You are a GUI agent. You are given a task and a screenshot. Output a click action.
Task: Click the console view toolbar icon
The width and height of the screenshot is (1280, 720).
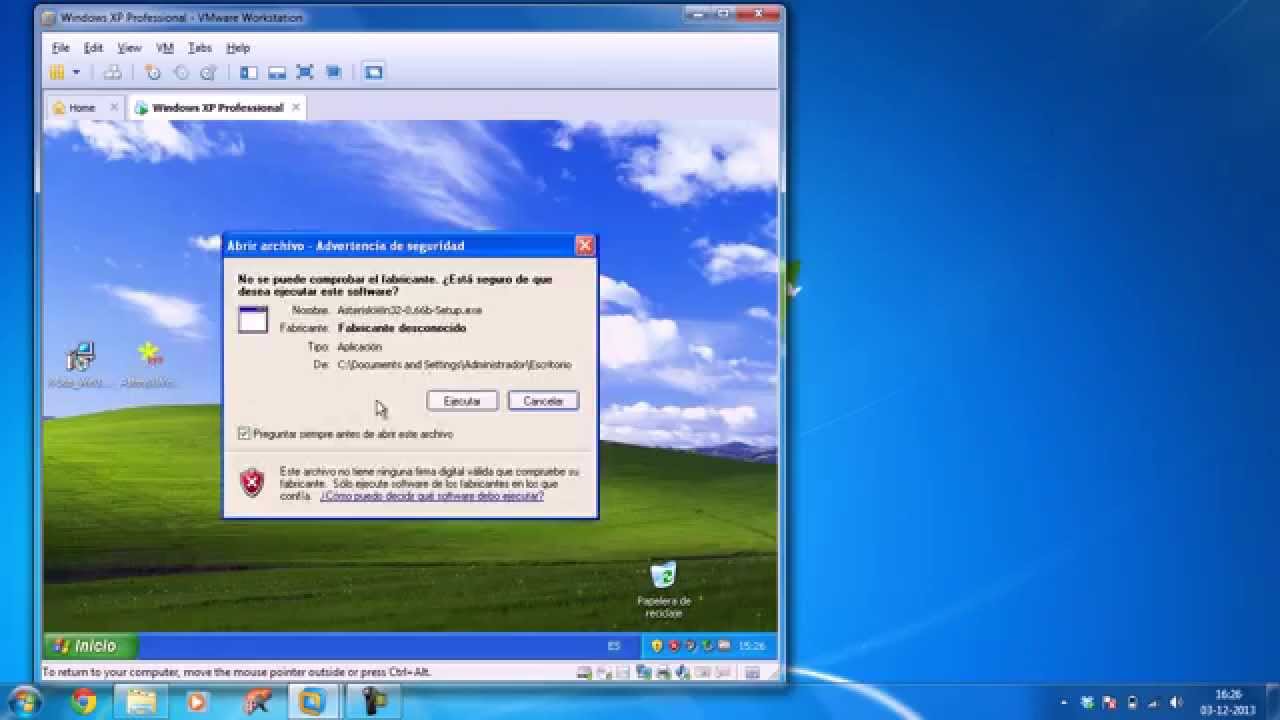click(x=373, y=72)
